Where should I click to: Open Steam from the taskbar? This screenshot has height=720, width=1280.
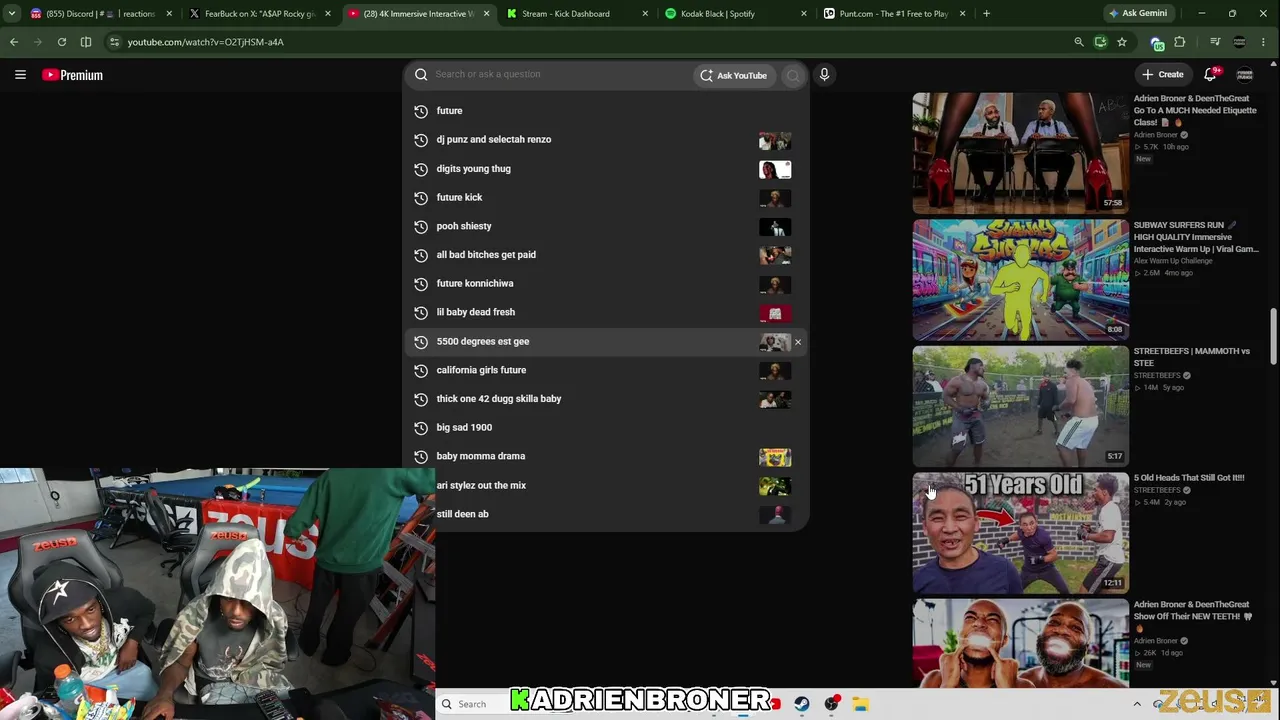tap(802, 704)
